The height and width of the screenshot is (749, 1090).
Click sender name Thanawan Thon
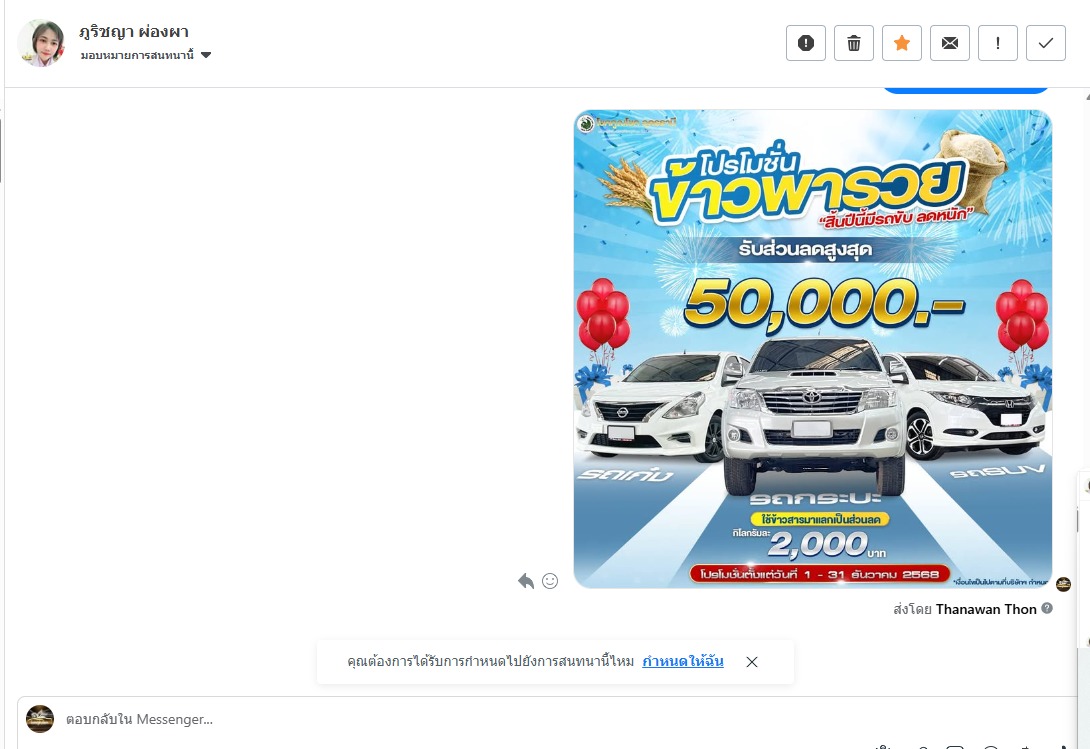[986, 609]
